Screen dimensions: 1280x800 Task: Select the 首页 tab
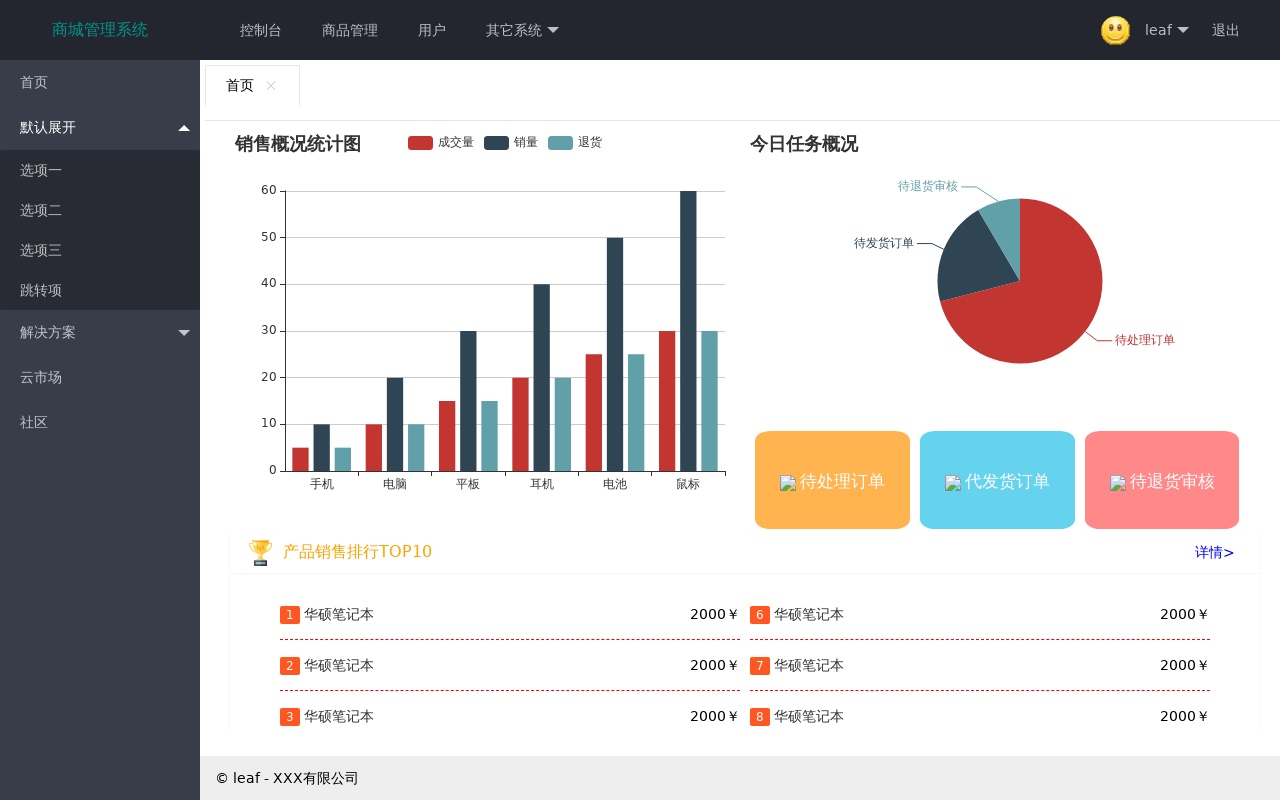pyautogui.click(x=240, y=86)
